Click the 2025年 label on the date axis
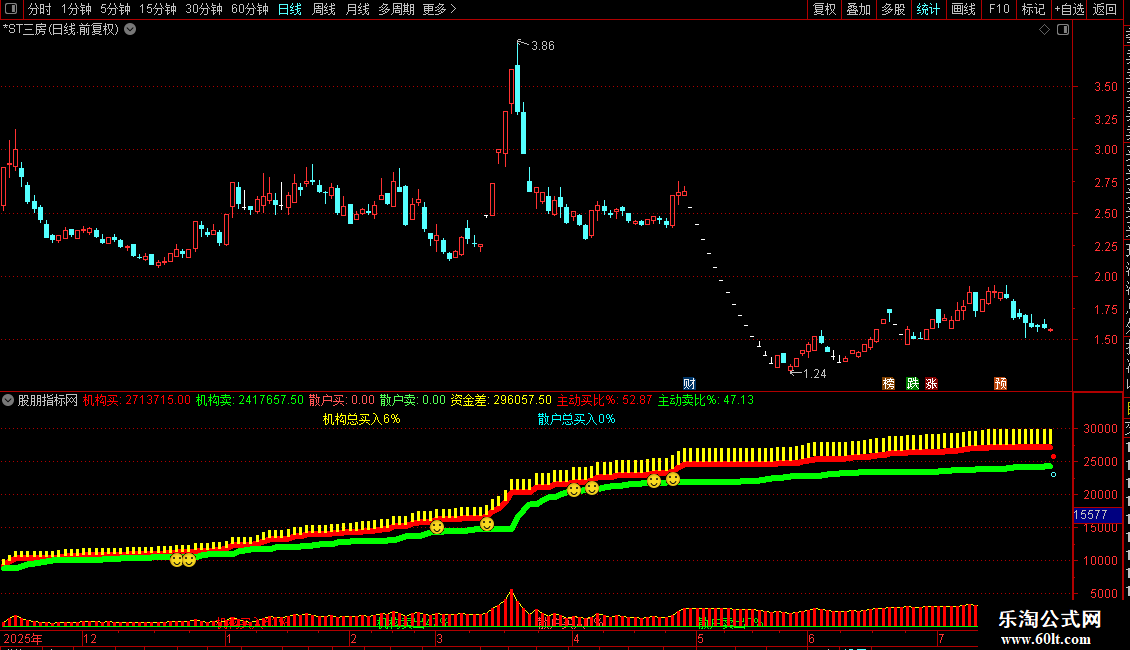The width and height of the screenshot is (1130, 650). coord(23,638)
